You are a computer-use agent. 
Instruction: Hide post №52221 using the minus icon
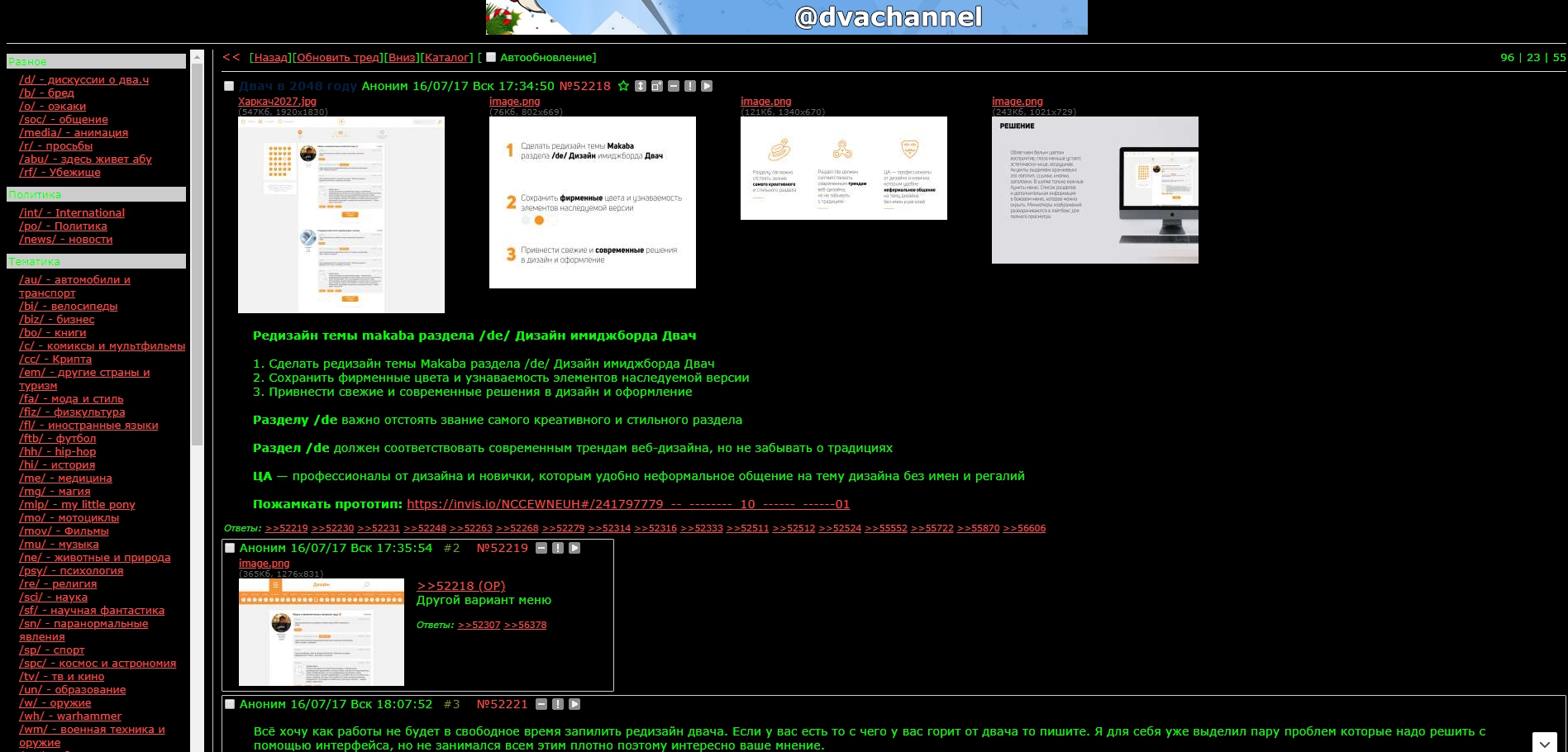click(x=541, y=704)
